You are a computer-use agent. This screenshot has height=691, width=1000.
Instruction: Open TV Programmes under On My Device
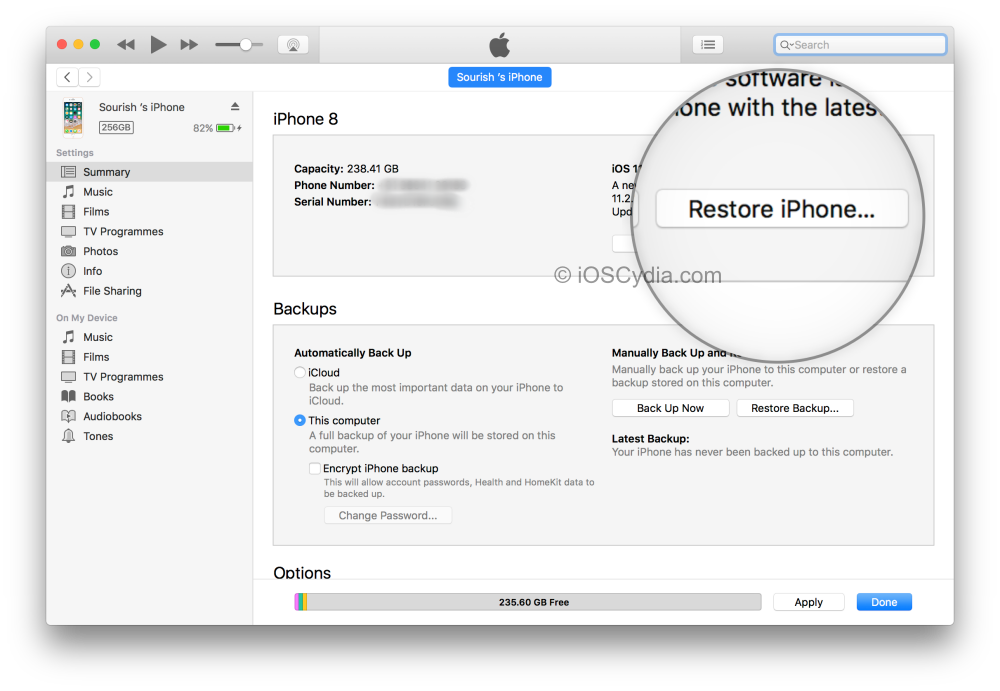click(x=150, y=376)
